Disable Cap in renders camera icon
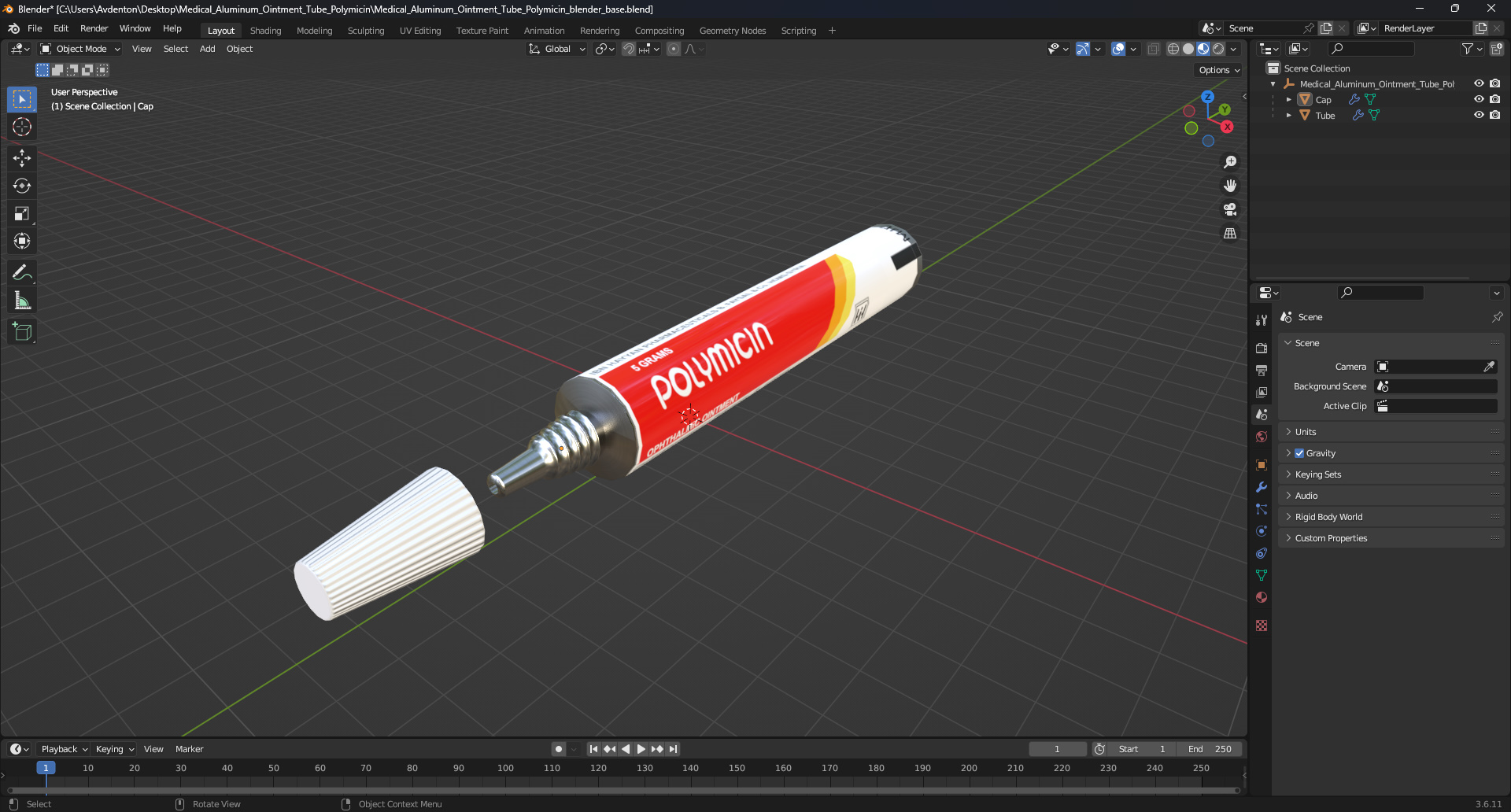 tap(1494, 99)
